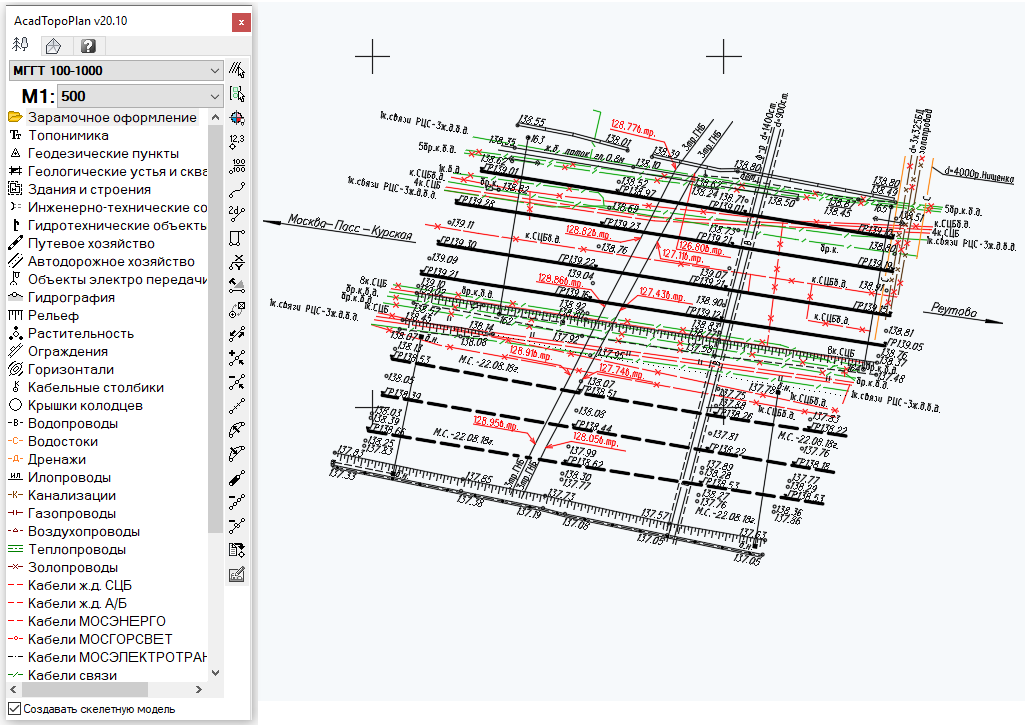1025x725 pixels.
Task: Open the M1: 500 scale dropdown
Action: [139, 97]
